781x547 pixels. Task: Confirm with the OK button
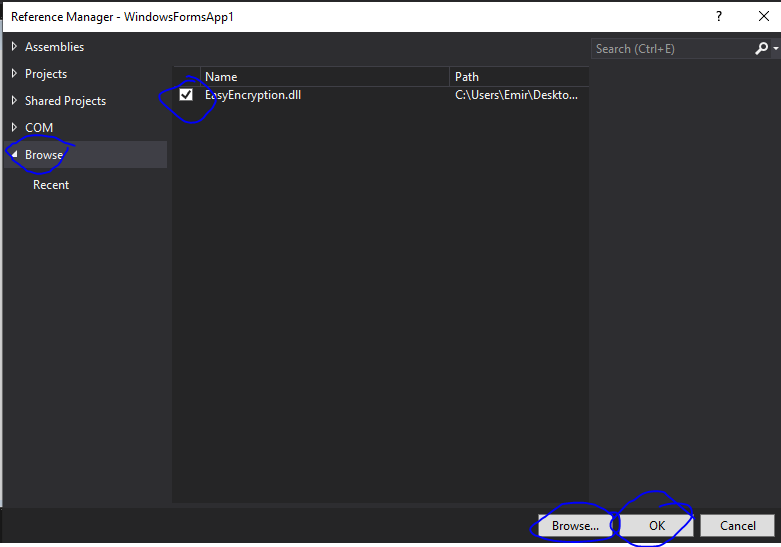[x=656, y=526]
